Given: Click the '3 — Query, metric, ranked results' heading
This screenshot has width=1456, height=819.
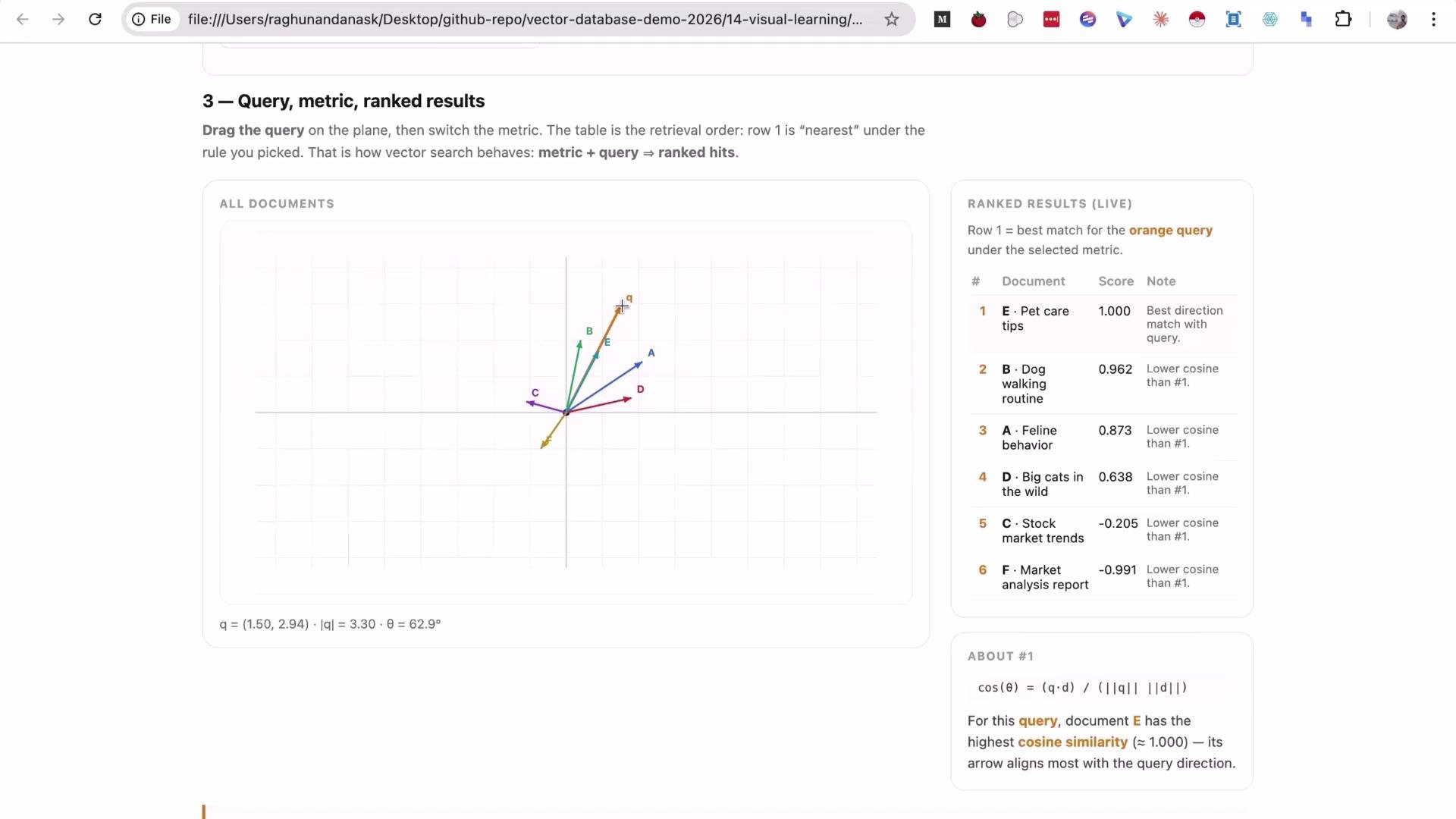Looking at the screenshot, I should point(344,101).
